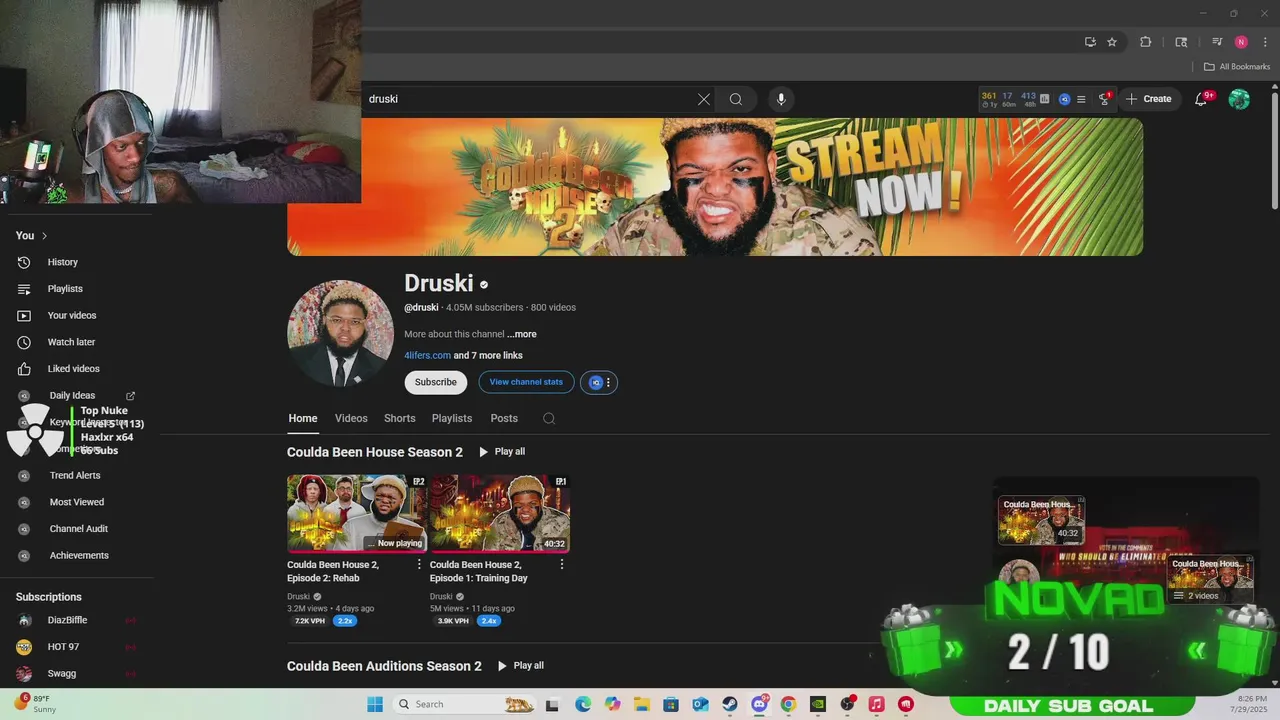This screenshot has width=1280, height=720.
Task: Click Episode 1: Training Day thumbnail
Action: 500,513
